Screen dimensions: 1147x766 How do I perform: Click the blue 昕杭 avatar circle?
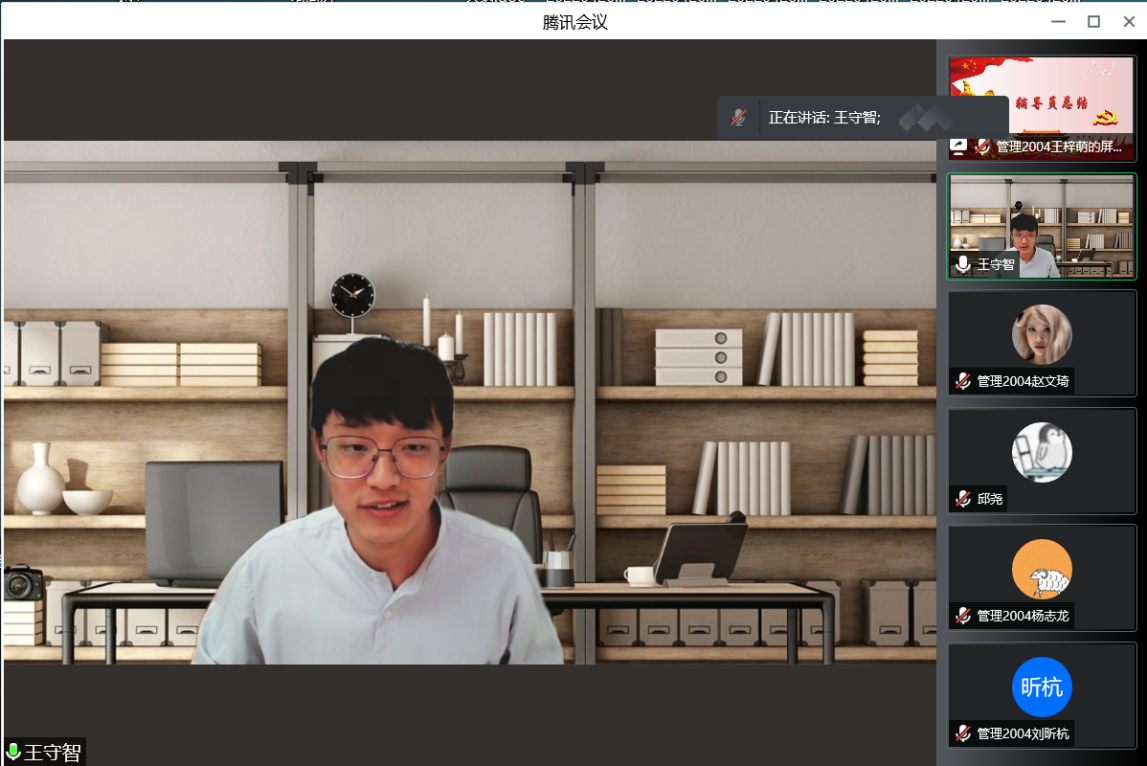pyautogui.click(x=1041, y=688)
